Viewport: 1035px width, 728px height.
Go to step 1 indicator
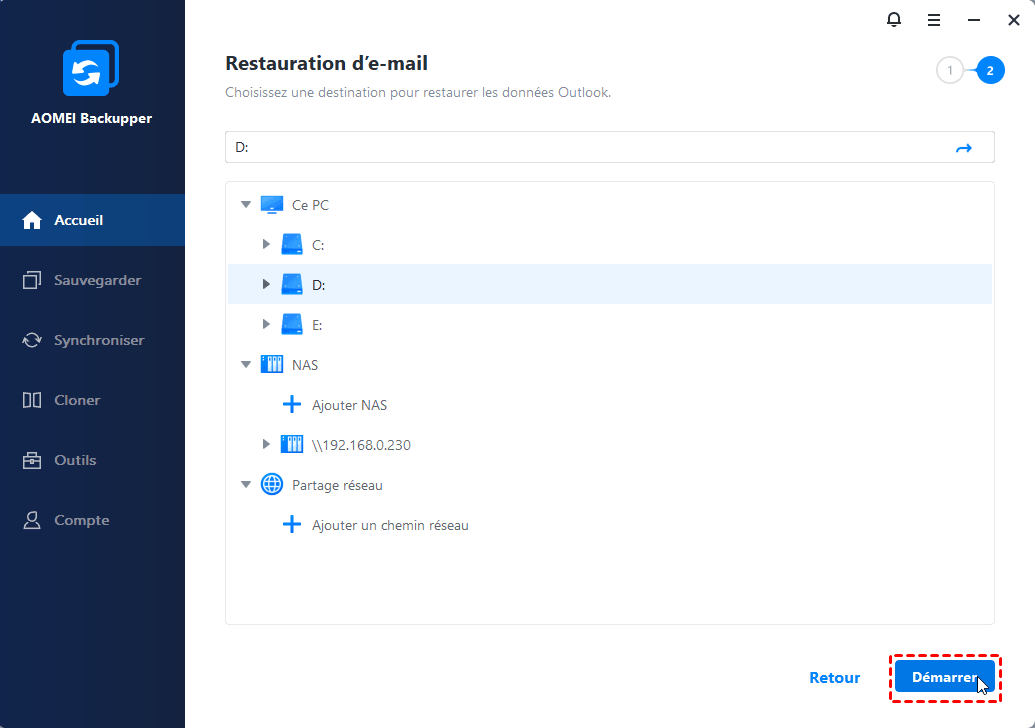pos(950,70)
